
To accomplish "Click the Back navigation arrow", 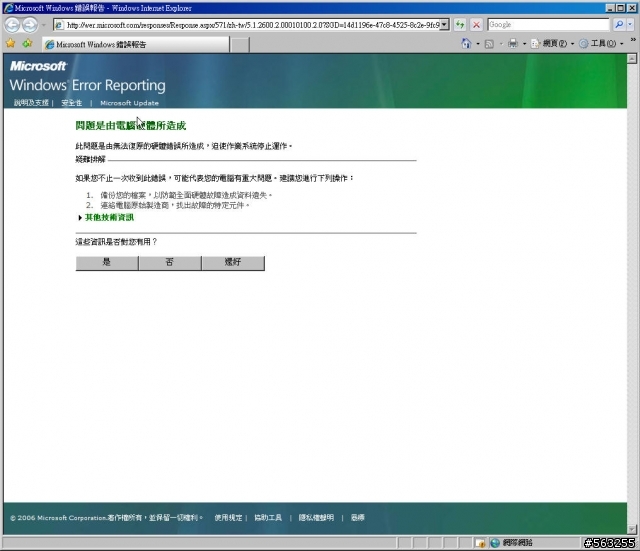I will (x=13, y=25).
